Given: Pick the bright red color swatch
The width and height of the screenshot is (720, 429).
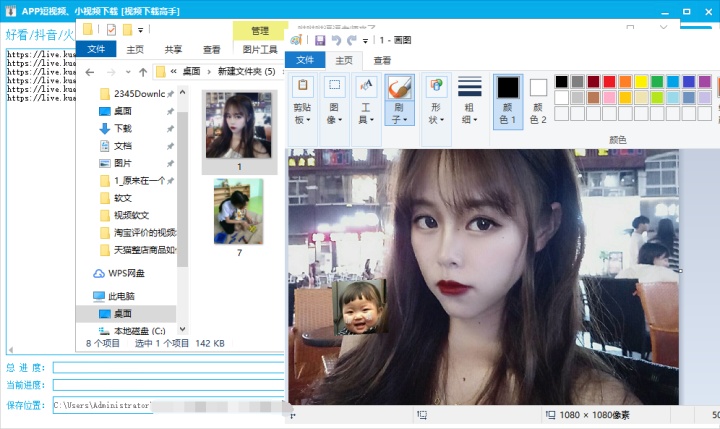Looking at the screenshot, I should pos(609,82).
